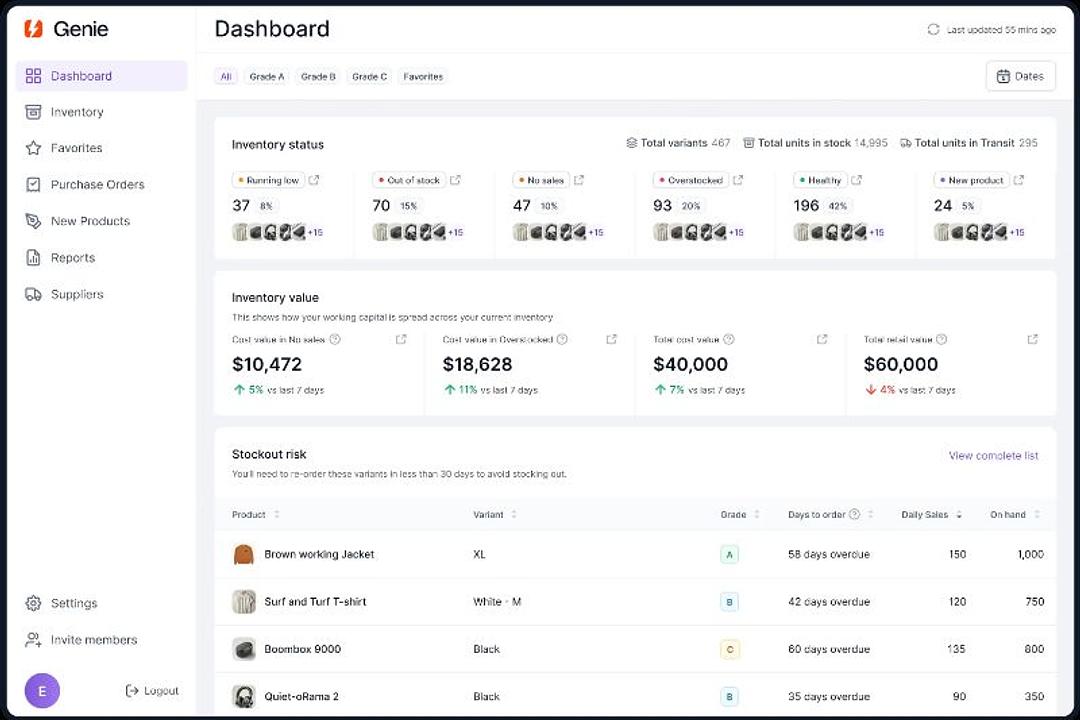Click help icon beside Days to order

[854, 515]
